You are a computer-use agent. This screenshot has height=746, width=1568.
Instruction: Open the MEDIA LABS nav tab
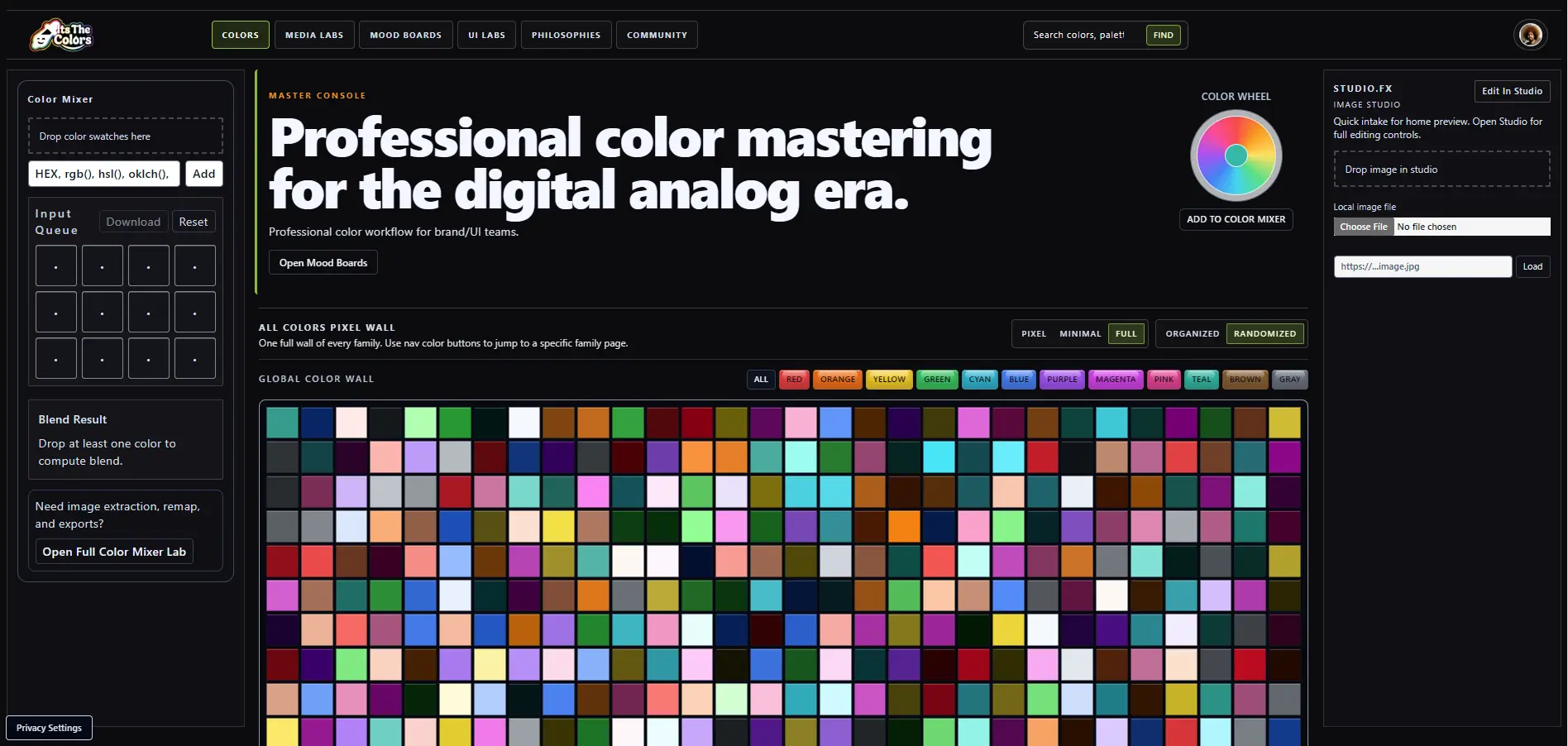[x=314, y=35]
